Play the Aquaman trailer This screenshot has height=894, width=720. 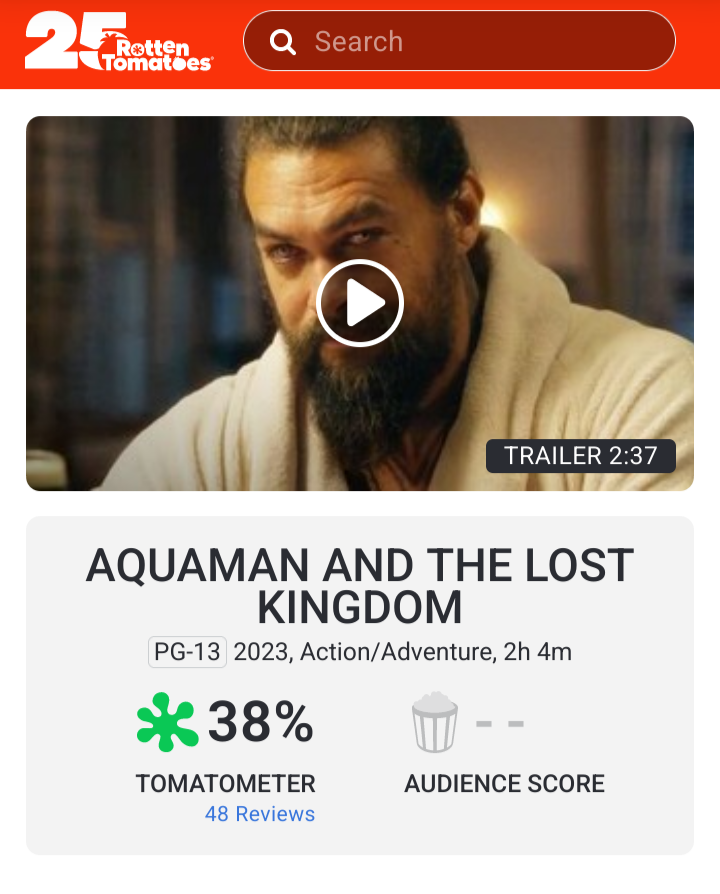click(x=360, y=303)
